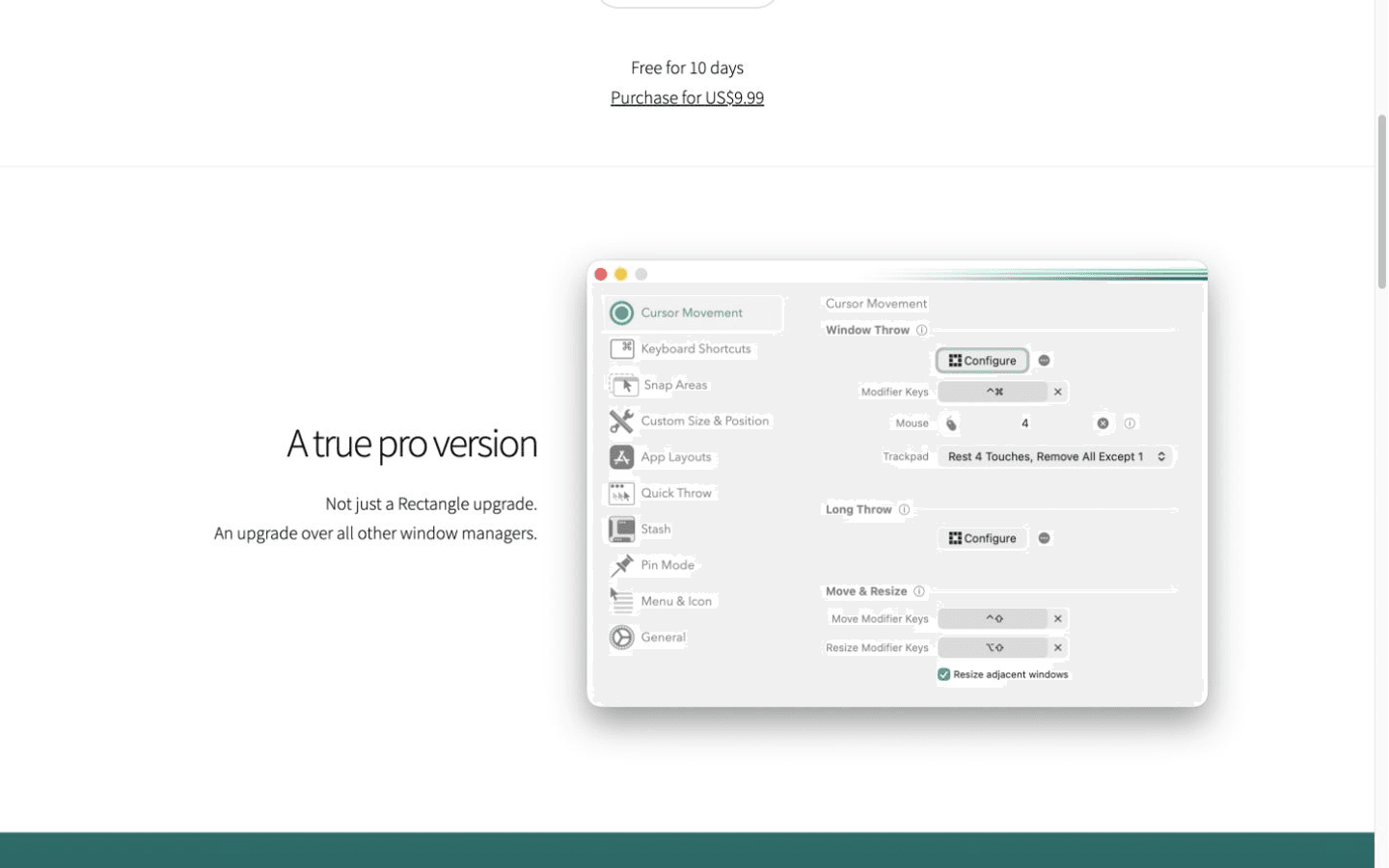
Task: Choose the Custom Size & Position tools icon
Action: tap(622, 420)
